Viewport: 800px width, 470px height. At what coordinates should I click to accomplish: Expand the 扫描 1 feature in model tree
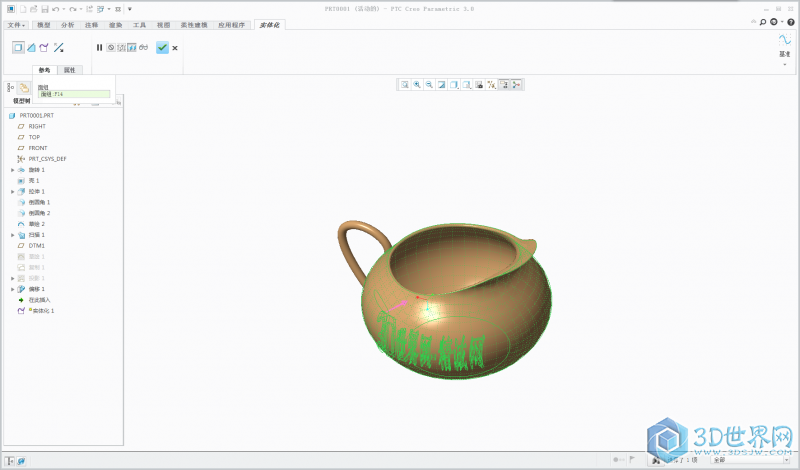tap(12, 235)
